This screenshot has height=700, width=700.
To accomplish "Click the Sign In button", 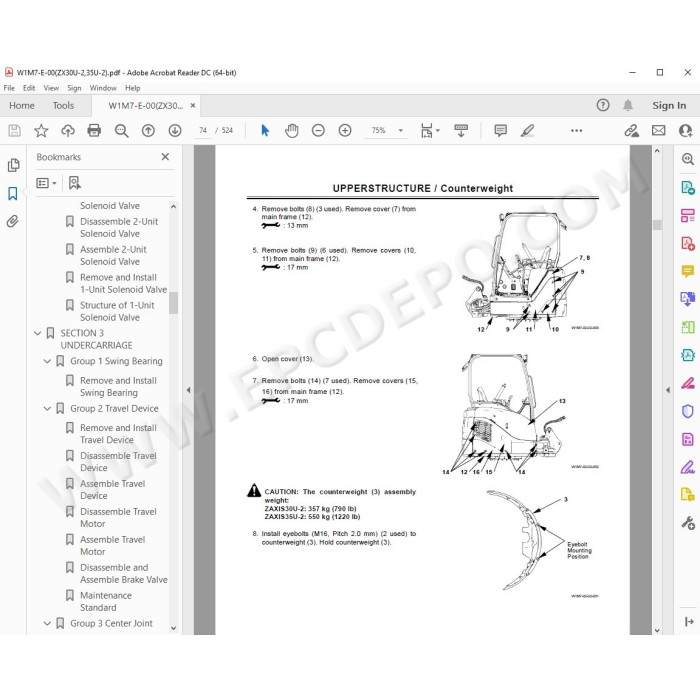I will pyautogui.click(x=669, y=105).
